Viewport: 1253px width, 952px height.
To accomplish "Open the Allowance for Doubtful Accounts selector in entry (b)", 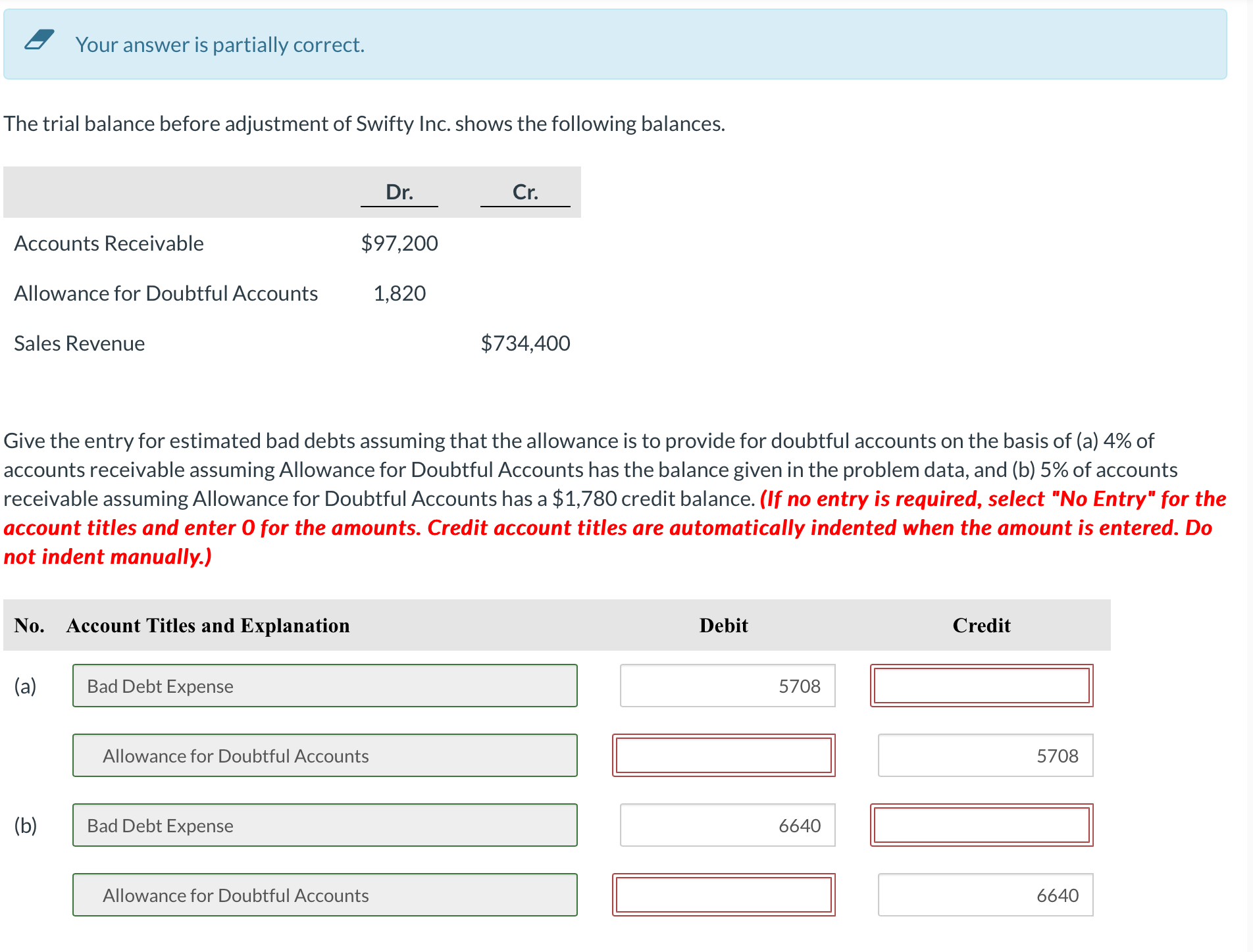I will pyautogui.click(x=324, y=895).
